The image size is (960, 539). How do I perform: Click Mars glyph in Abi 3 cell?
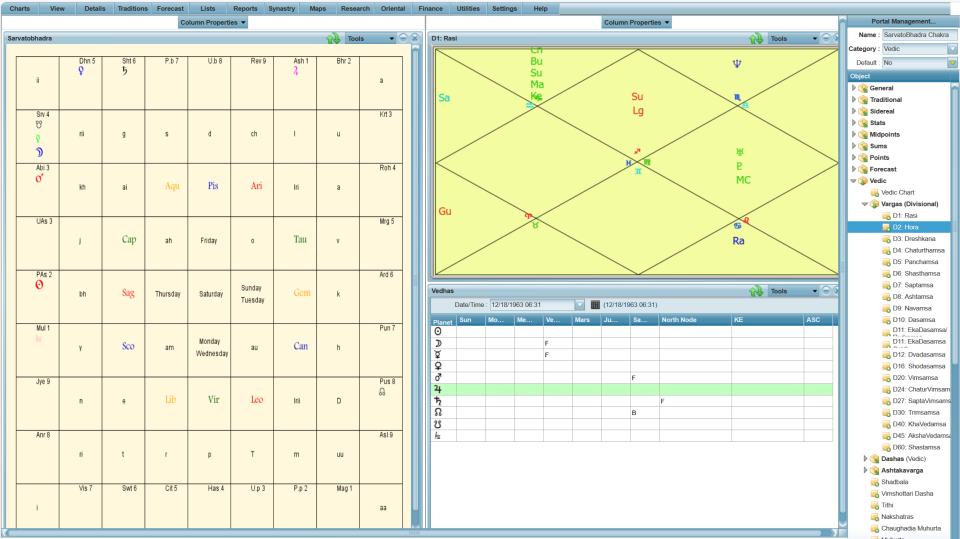[x=39, y=178]
